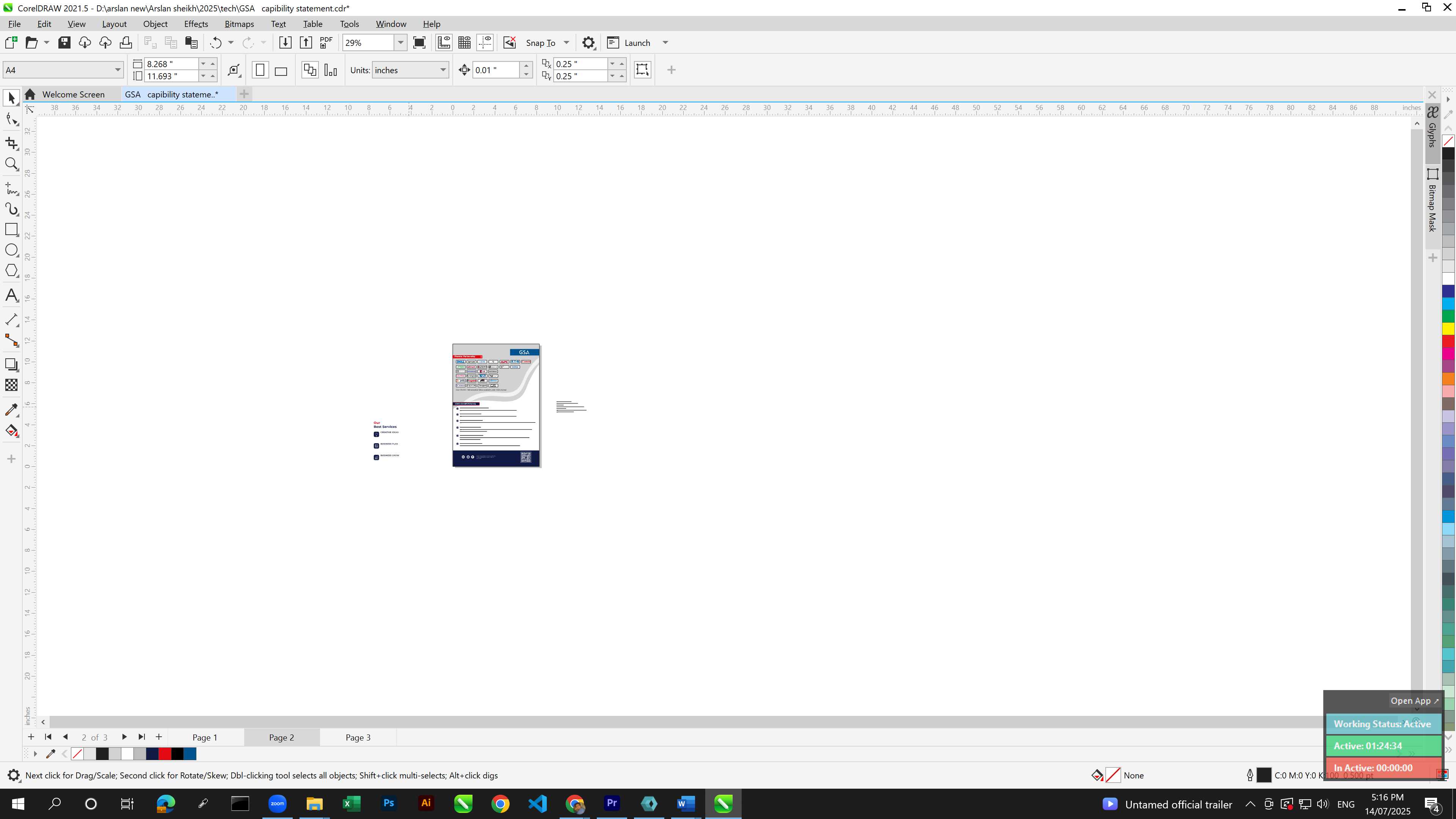The width and height of the screenshot is (1456, 819).
Task: Select the Text tool
Action: pos(11,295)
